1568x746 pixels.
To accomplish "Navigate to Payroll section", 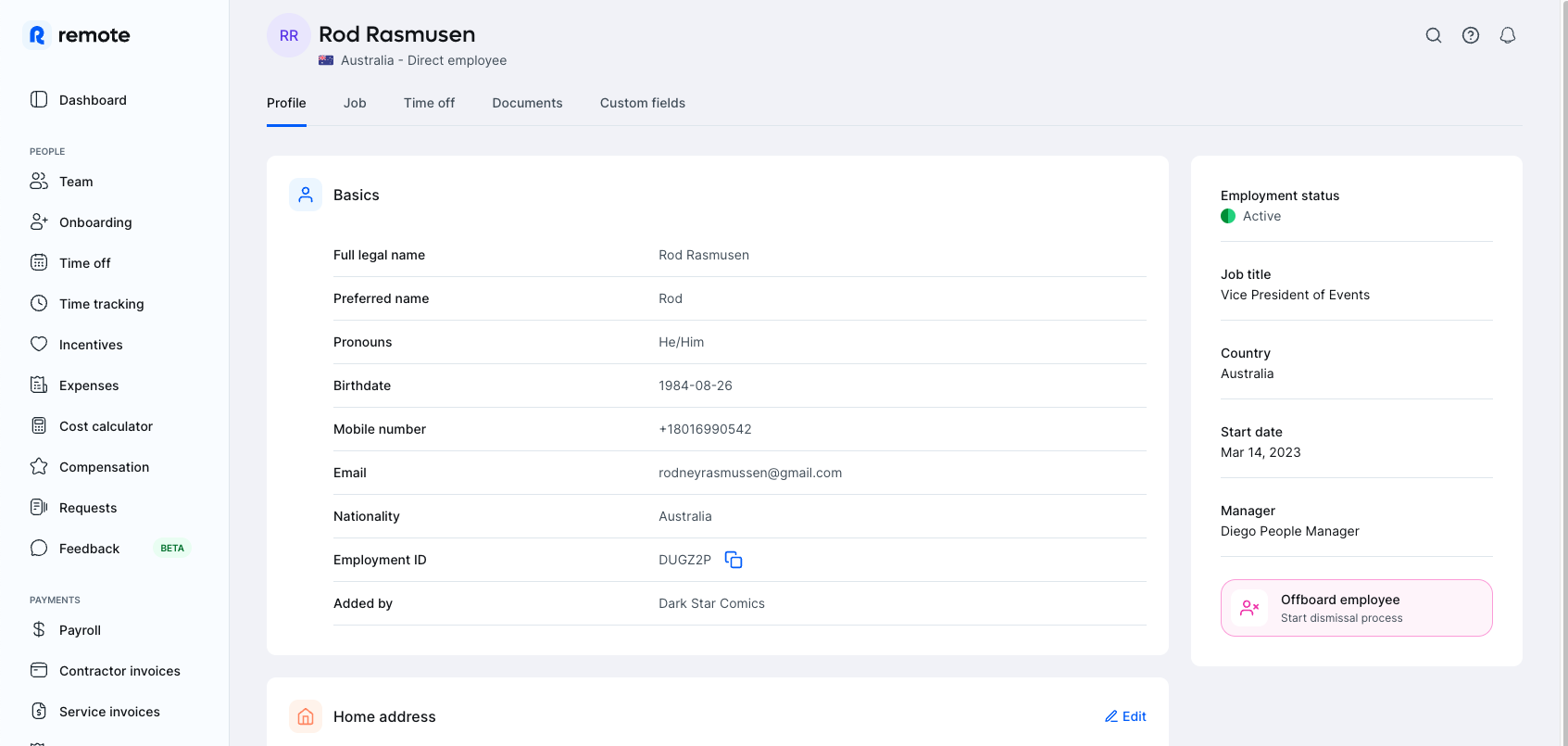I will click(x=80, y=630).
